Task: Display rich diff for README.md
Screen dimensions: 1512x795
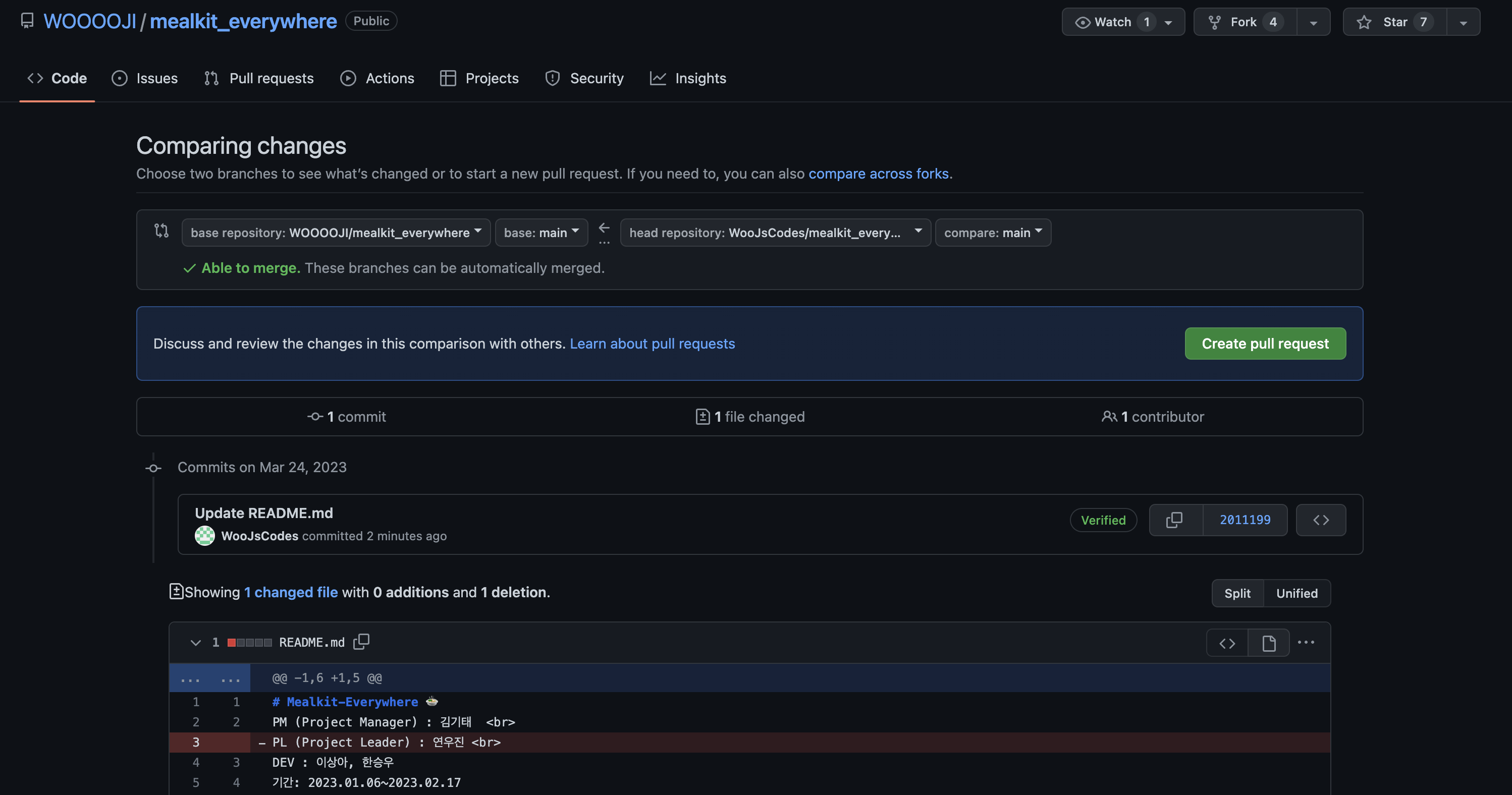Action: (x=1268, y=643)
